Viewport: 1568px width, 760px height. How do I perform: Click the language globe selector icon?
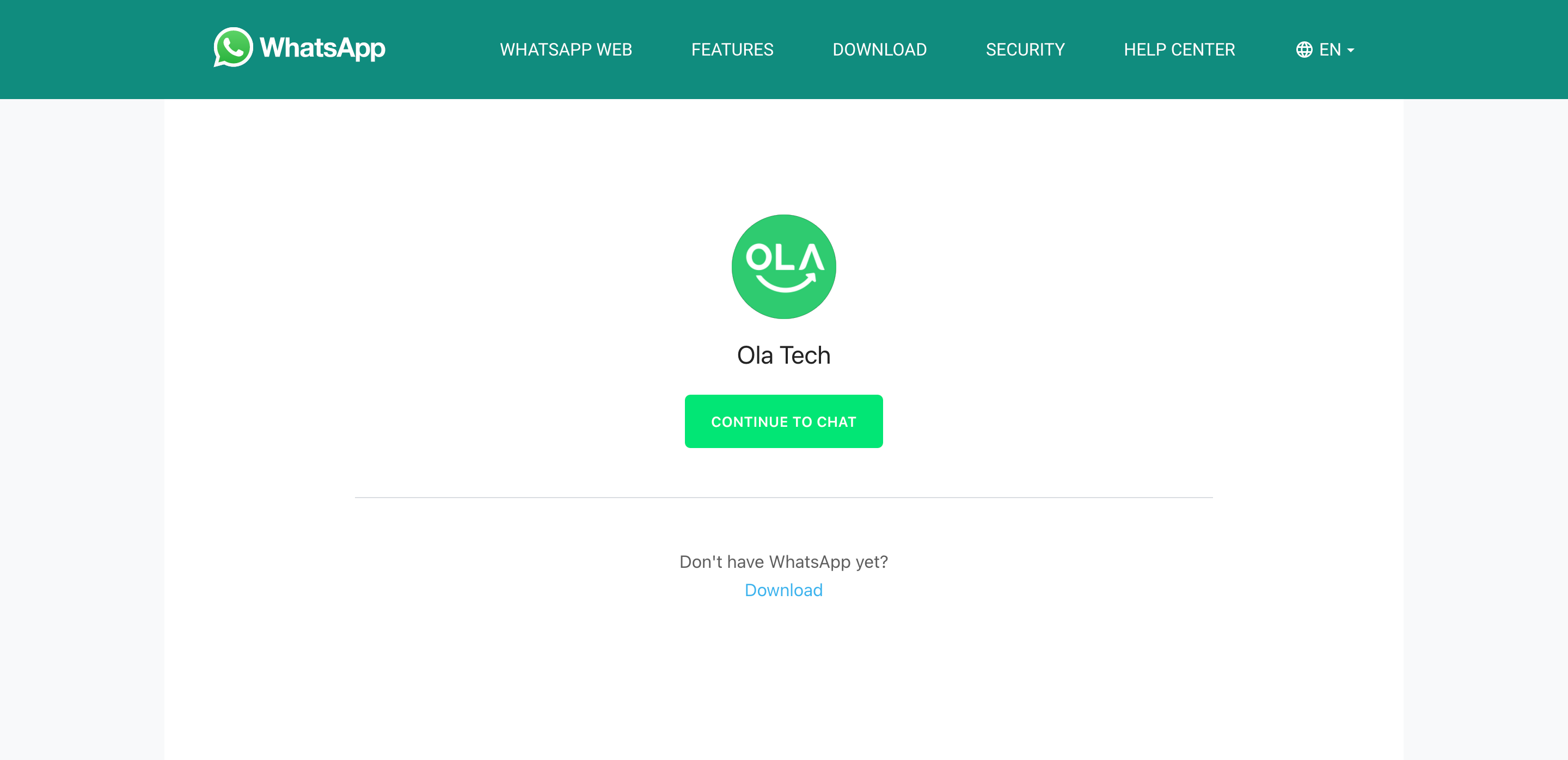pos(1304,49)
